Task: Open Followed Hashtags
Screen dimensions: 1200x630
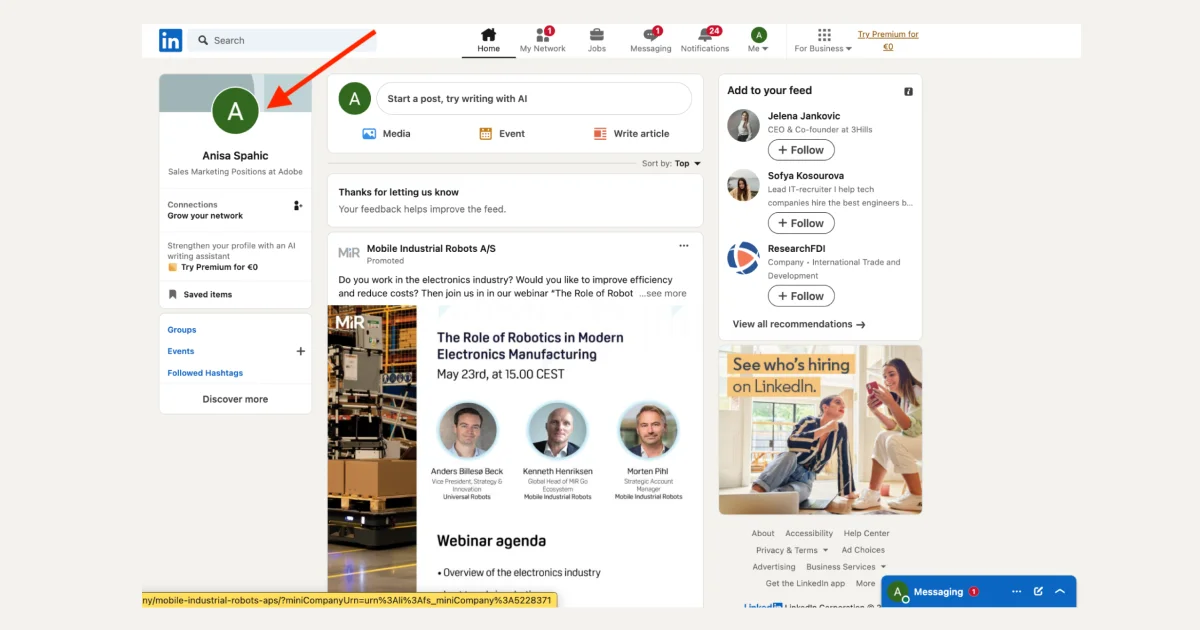Action: click(205, 373)
